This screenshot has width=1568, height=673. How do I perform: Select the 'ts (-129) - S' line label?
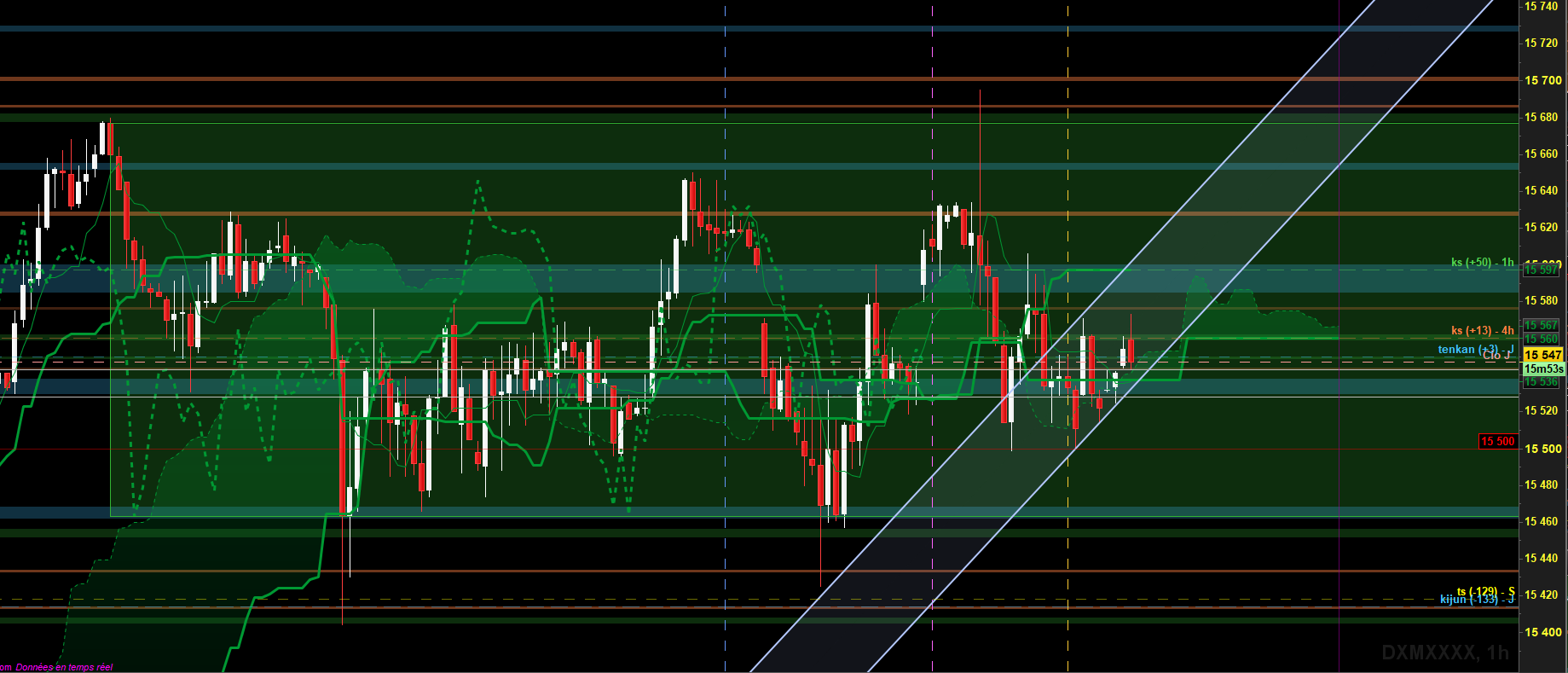click(1486, 591)
